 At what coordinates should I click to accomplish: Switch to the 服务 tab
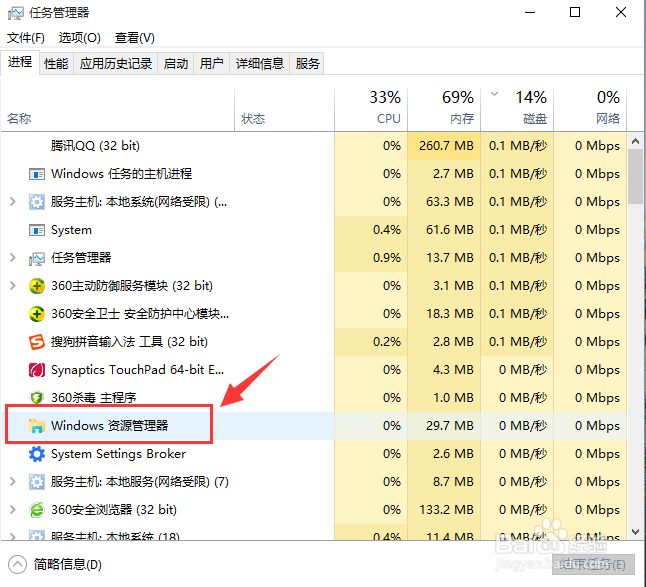point(307,63)
